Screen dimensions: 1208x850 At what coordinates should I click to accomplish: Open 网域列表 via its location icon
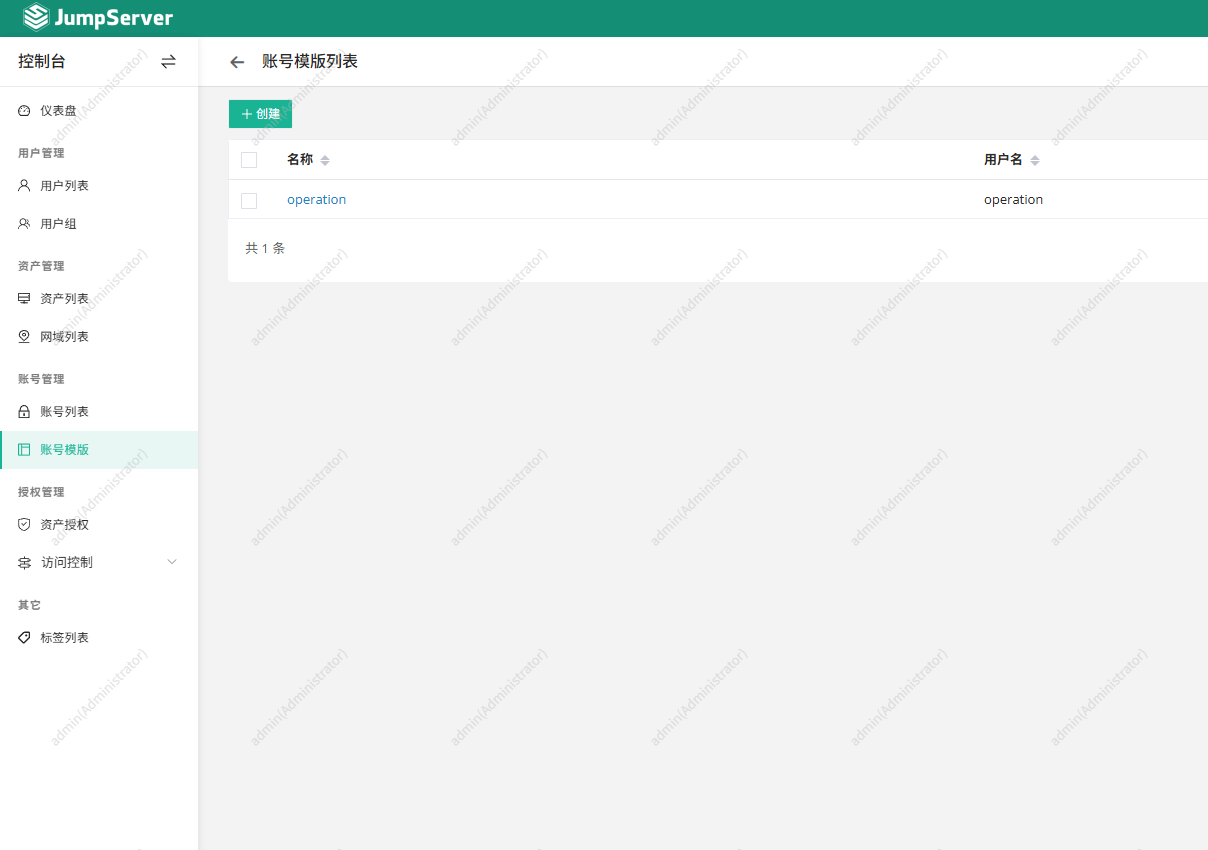[23, 336]
